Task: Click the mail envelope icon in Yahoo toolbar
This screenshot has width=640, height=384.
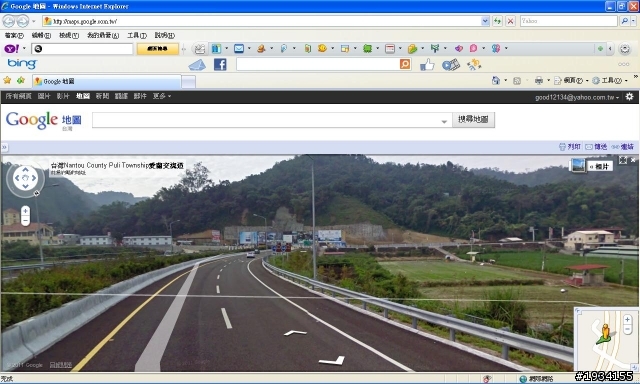Action: (239, 49)
